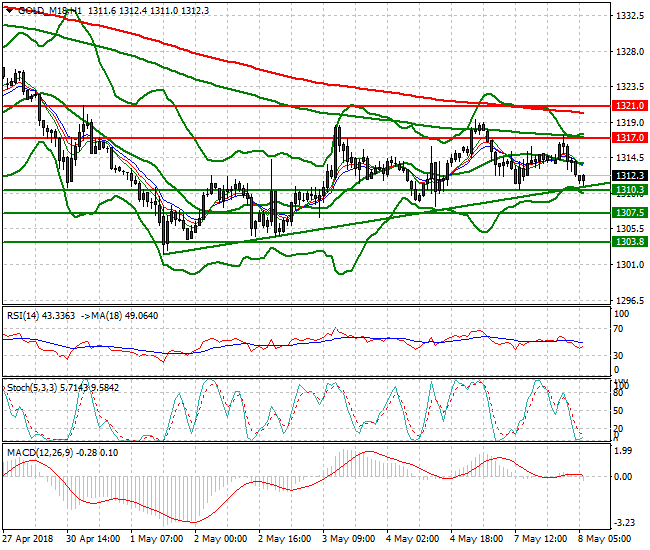The image size is (650, 550).
Task: Select the Stoch(5,3,3) indicator label
Action: (32, 388)
